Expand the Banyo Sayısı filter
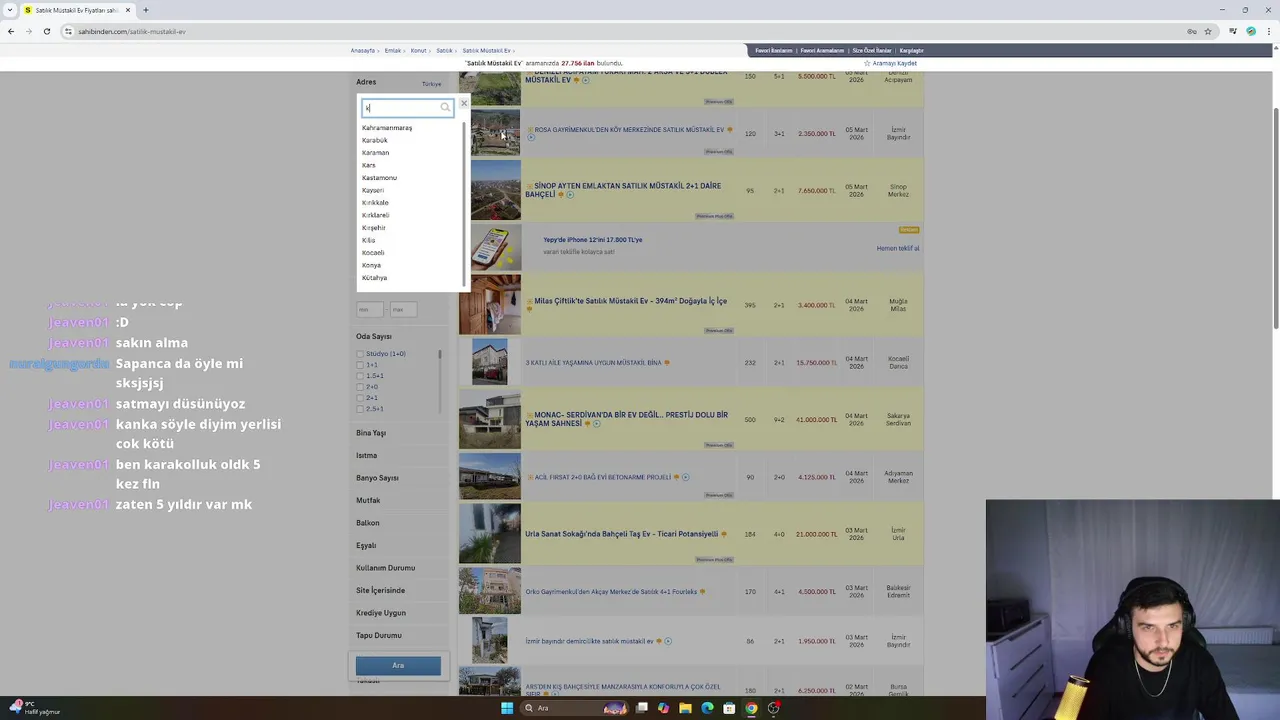The image size is (1280, 720). click(x=377, y=478)
